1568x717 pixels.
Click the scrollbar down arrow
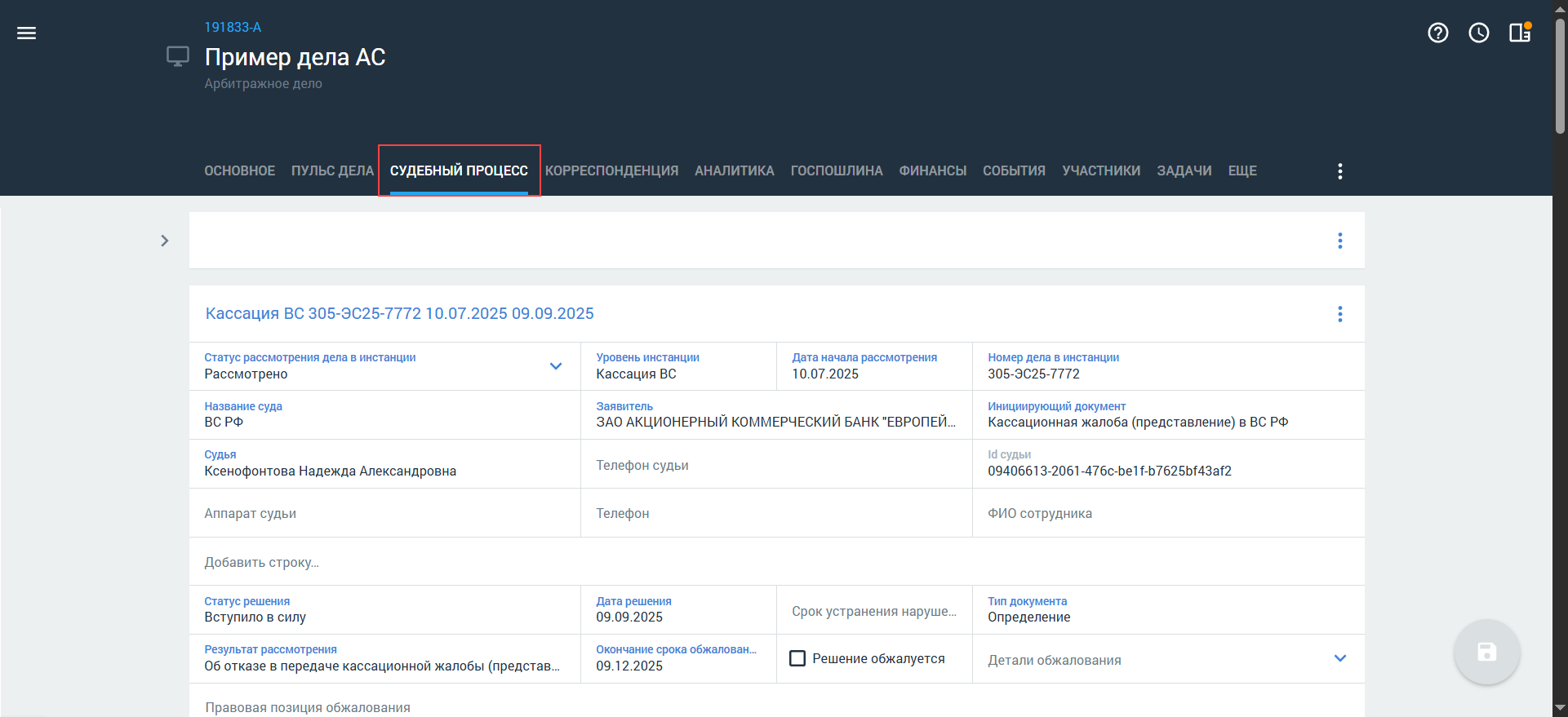pos(1560,709)
